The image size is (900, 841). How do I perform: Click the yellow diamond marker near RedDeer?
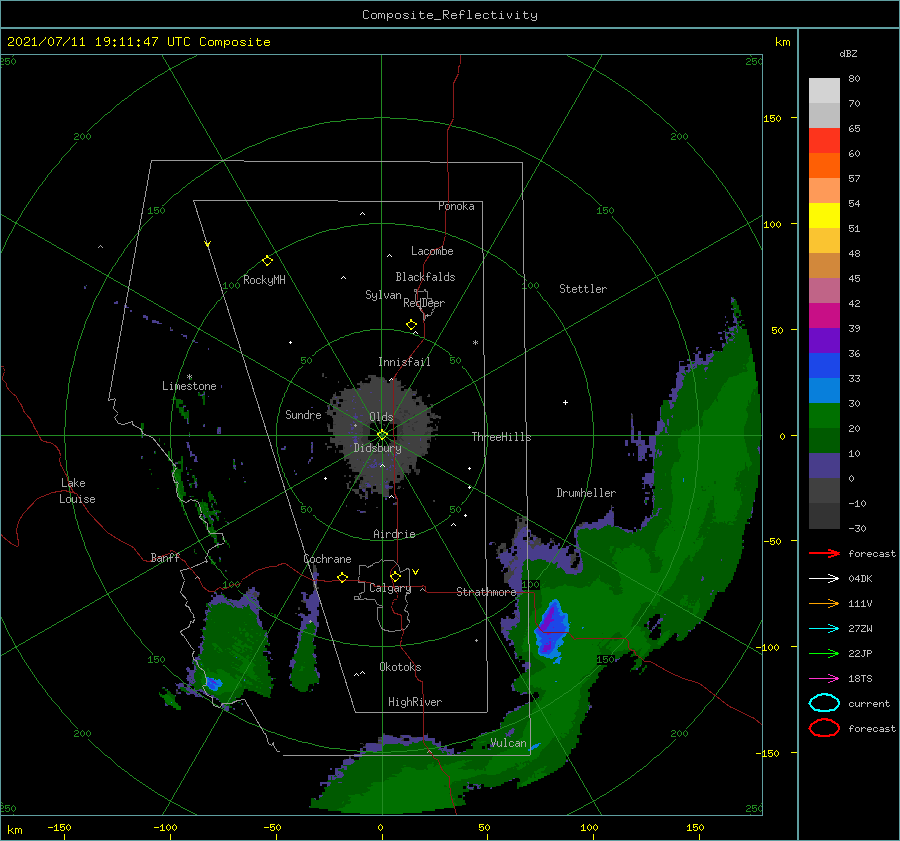[412, 324]
